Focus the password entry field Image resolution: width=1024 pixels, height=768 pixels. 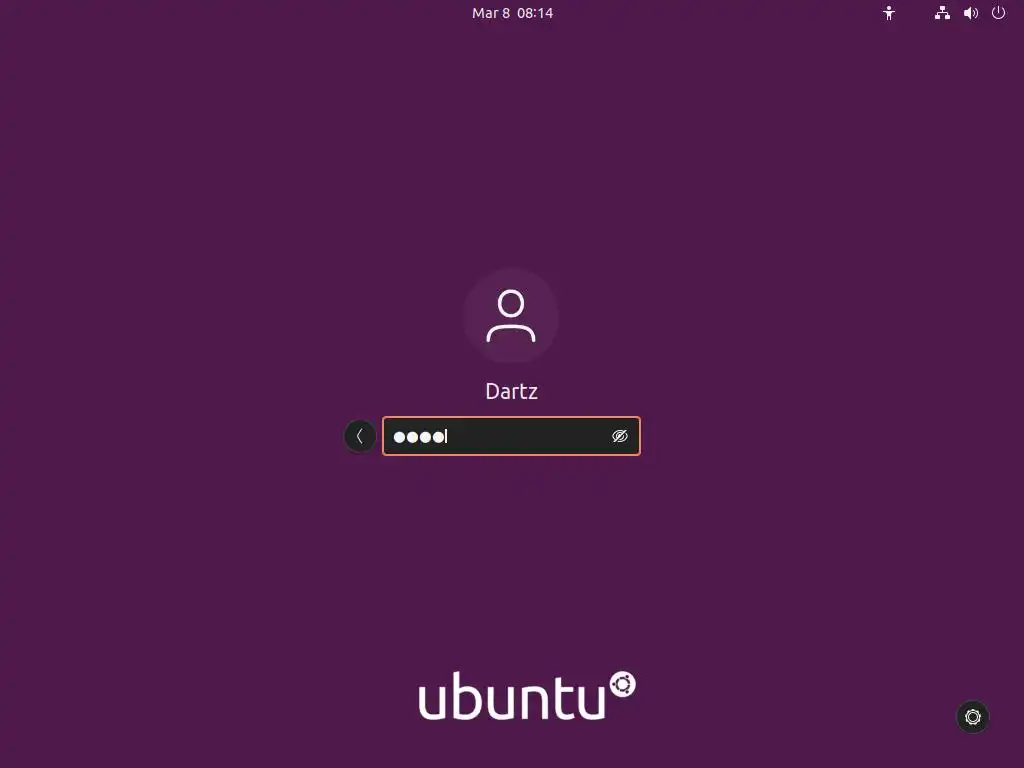(511, 436)
